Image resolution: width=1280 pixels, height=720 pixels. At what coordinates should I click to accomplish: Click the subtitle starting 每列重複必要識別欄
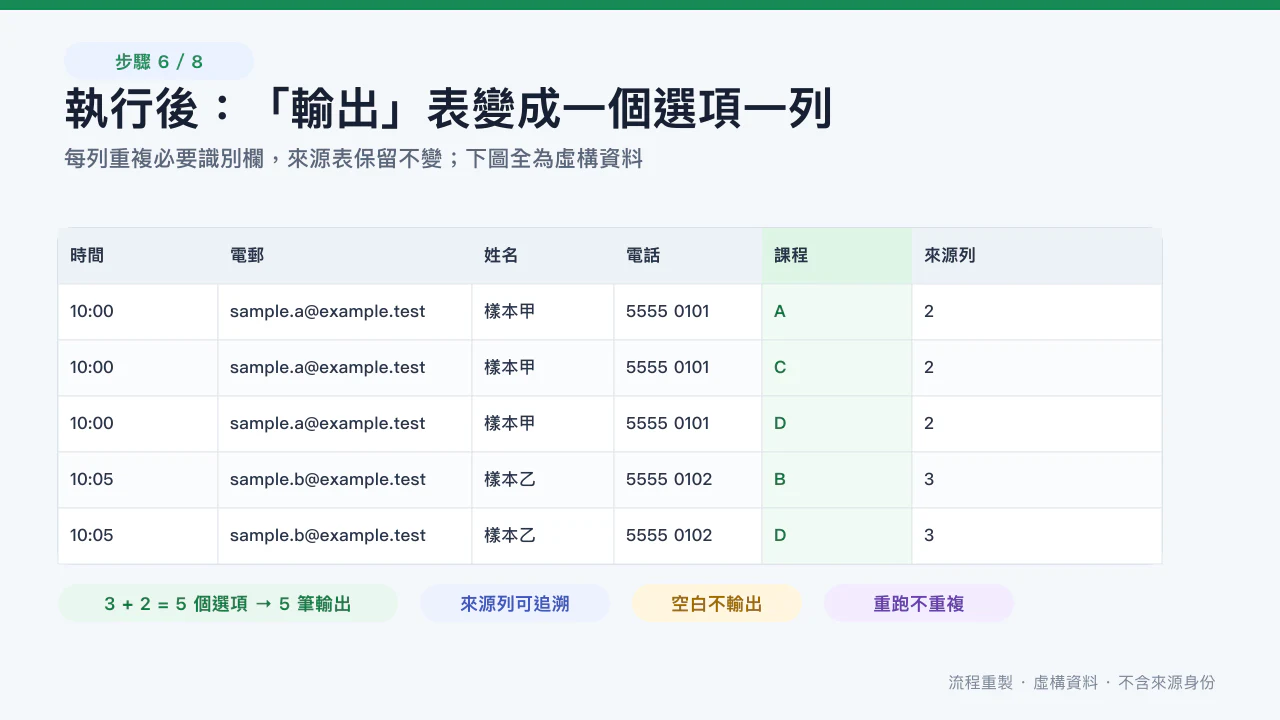pyautogui.click(x=353, y=159)
